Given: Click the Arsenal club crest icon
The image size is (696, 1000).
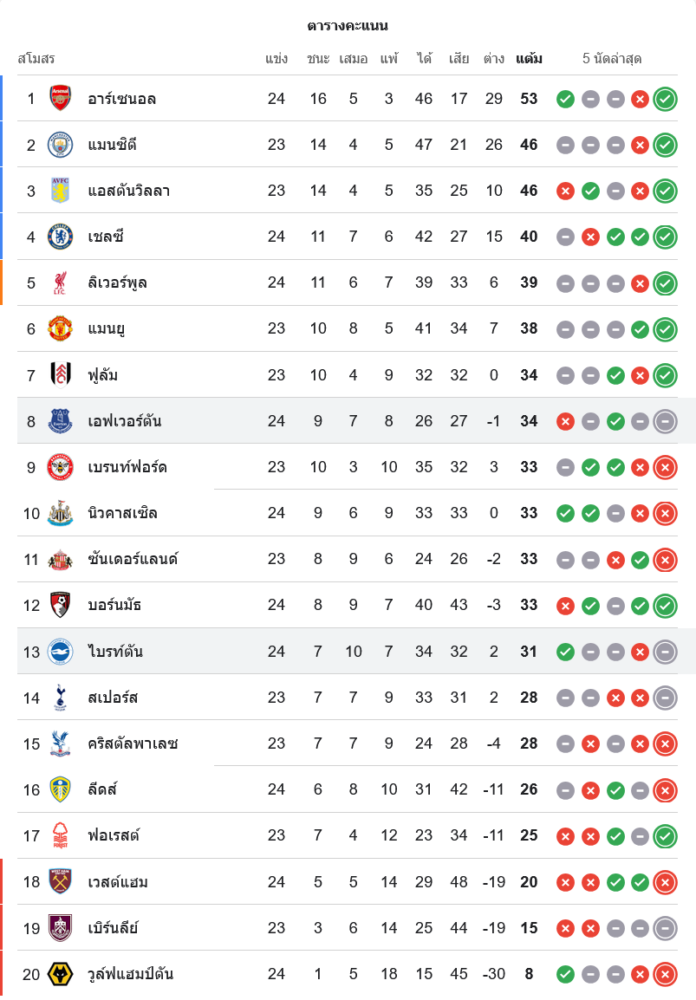Looking at the screenshot, I should (x=61, y=98).
